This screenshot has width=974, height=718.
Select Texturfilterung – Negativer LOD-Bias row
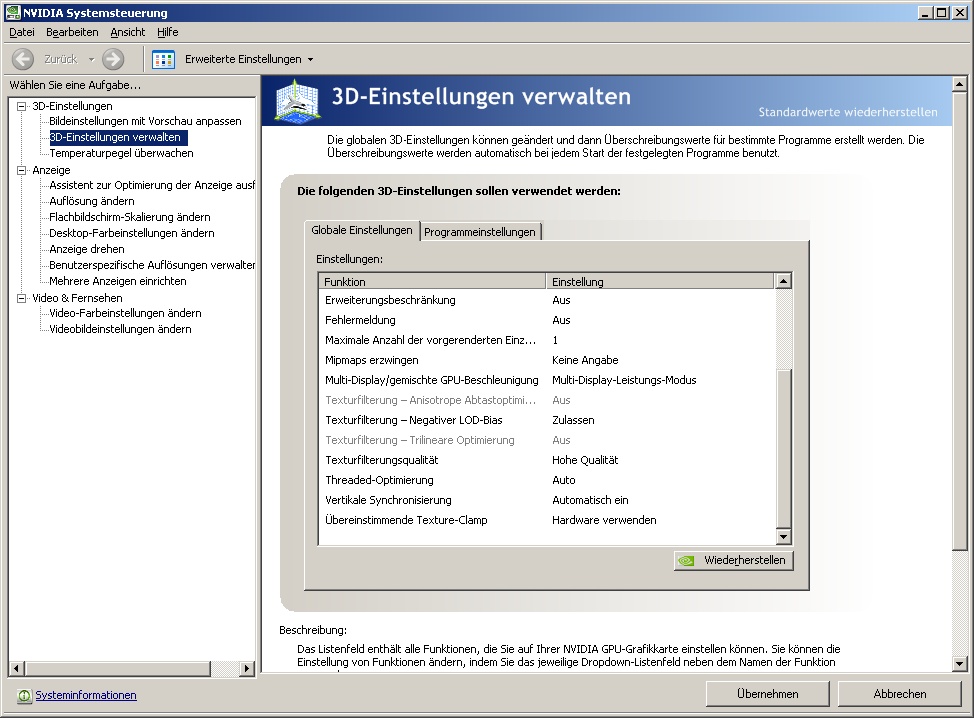548,420
